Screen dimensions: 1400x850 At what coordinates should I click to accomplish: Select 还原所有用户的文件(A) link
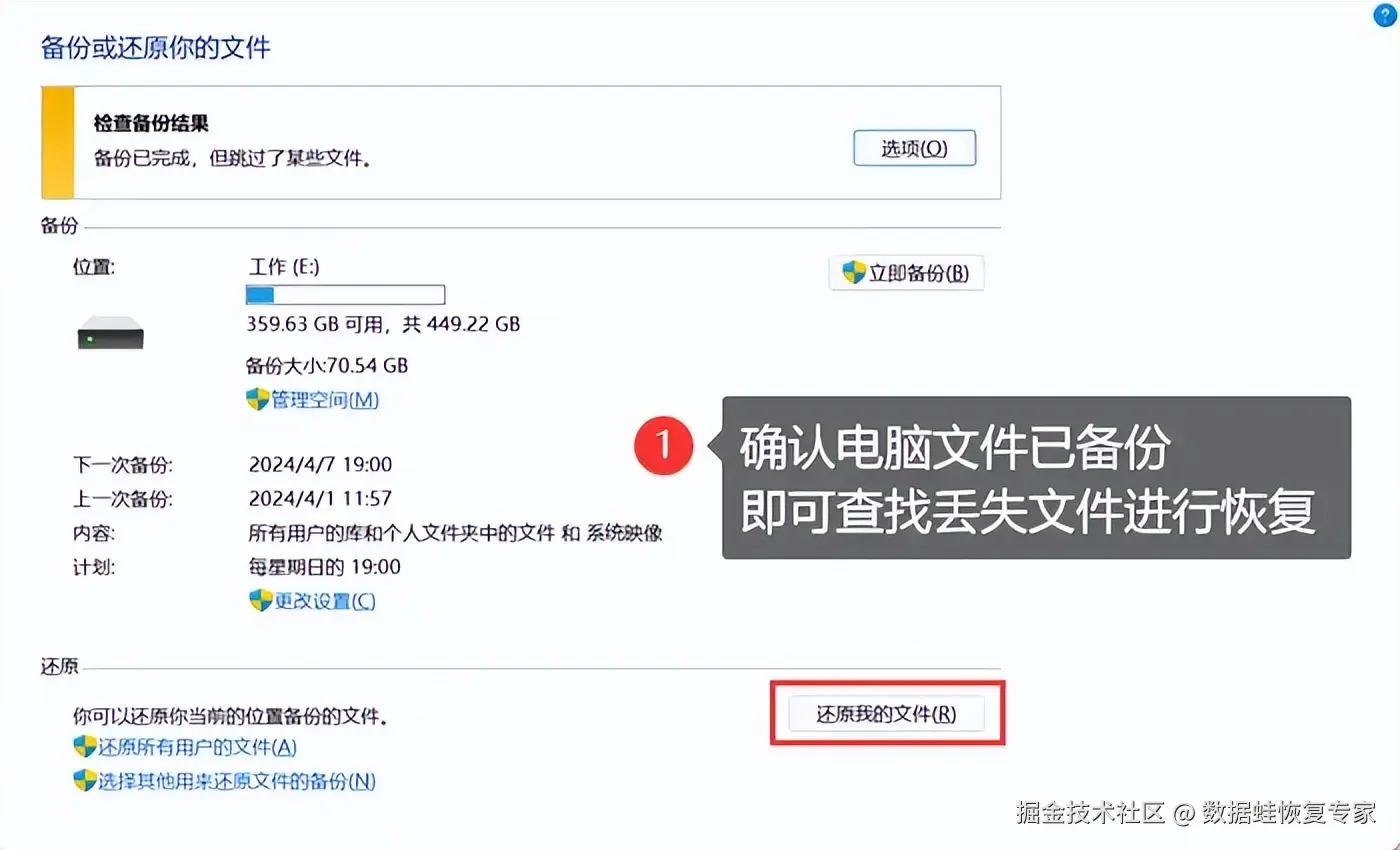198,747
